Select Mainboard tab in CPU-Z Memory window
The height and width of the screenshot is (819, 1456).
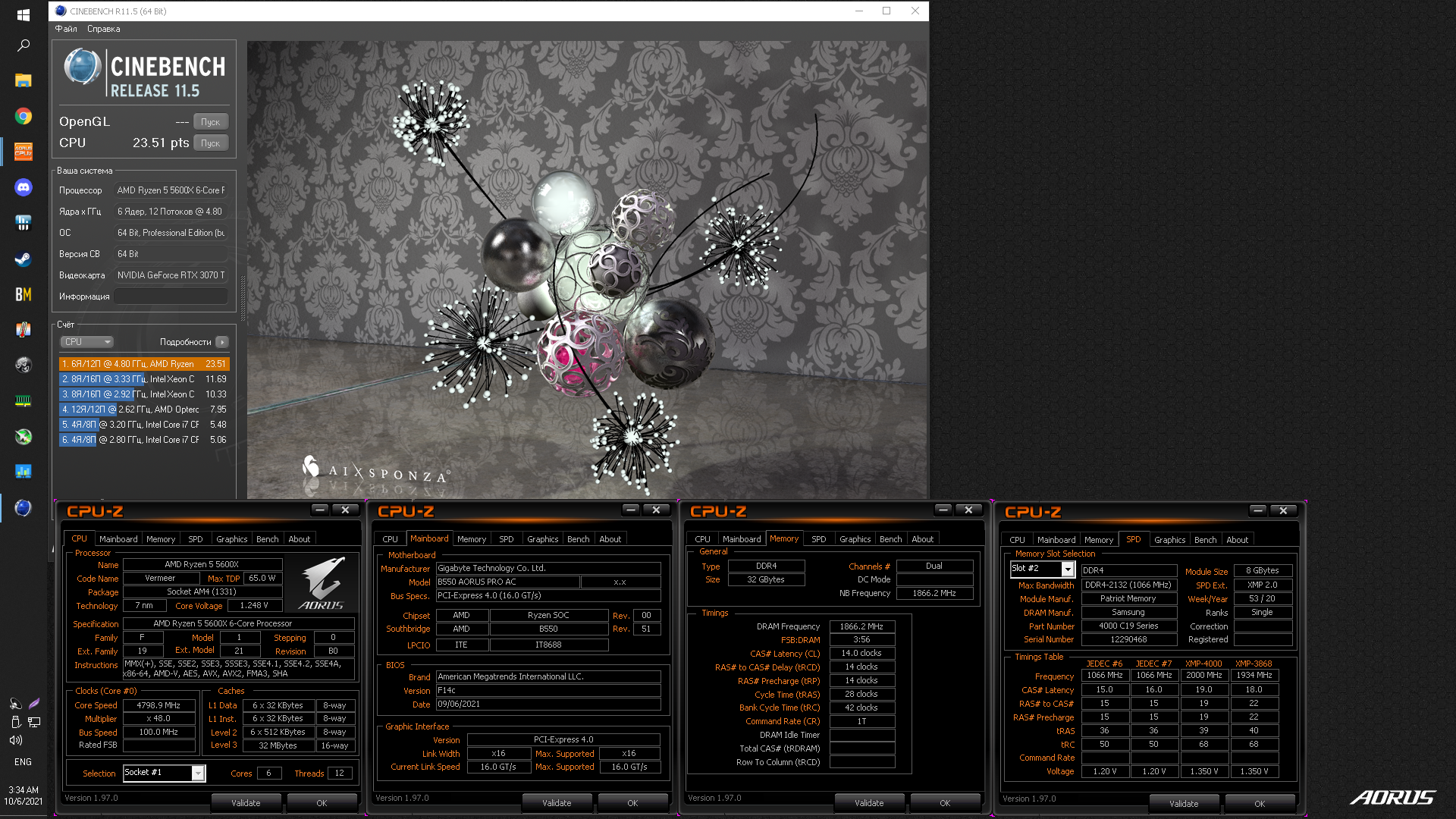(742, 539)
